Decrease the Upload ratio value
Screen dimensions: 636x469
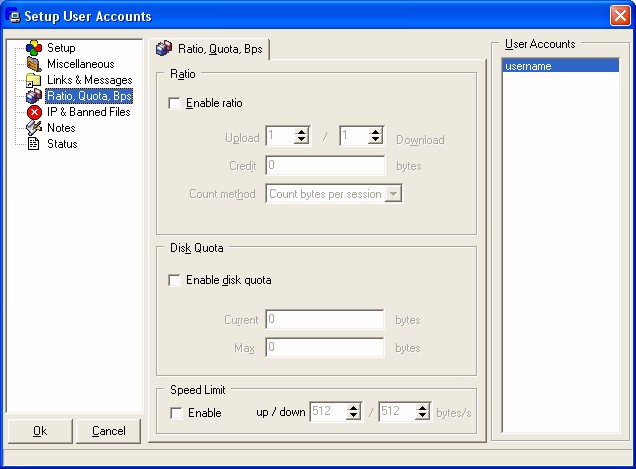click(301, 140)
